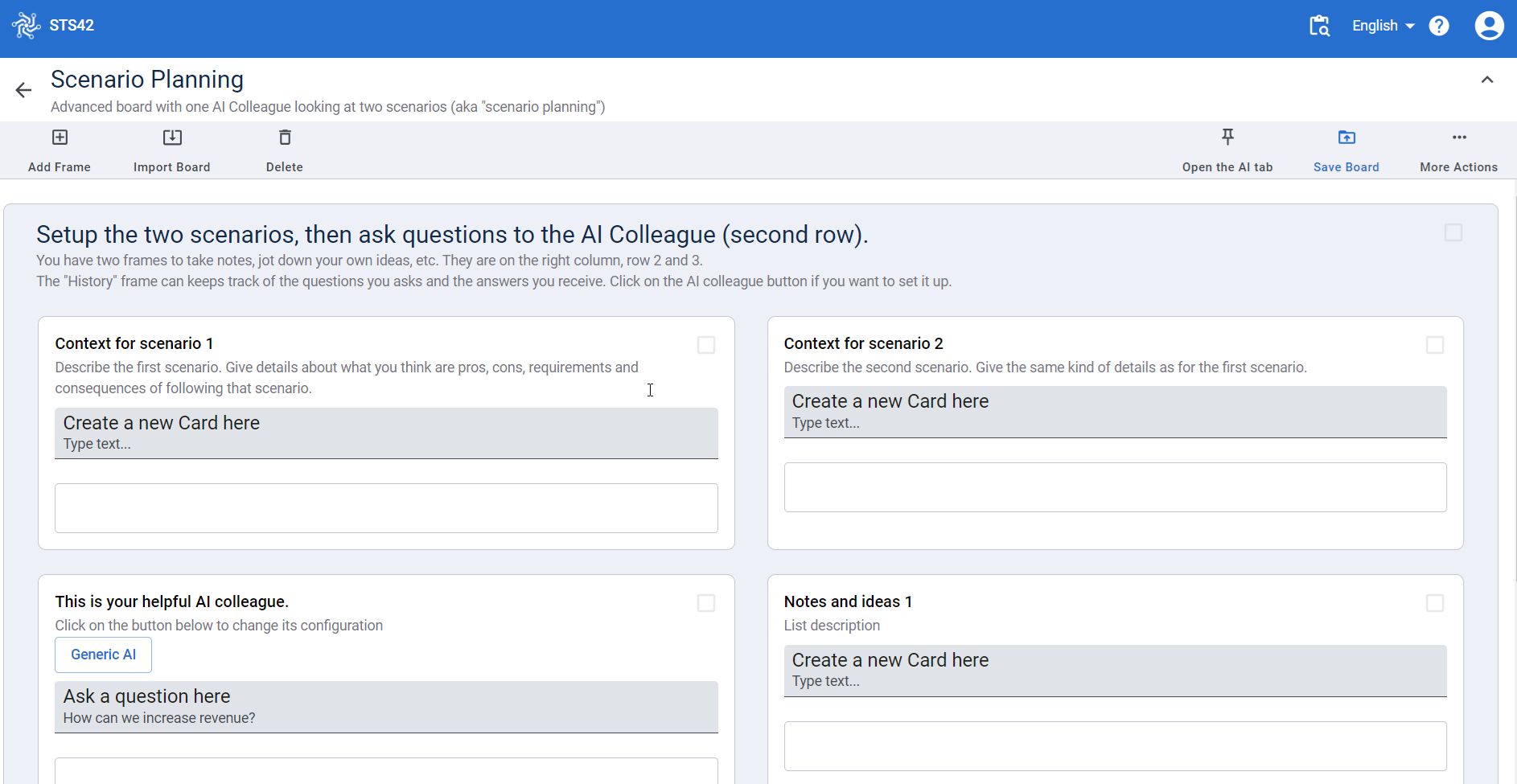This screenshot has height=784, width=1517.
Task: Click the empty card under Notes and ideas 1
Action: 1116,746
